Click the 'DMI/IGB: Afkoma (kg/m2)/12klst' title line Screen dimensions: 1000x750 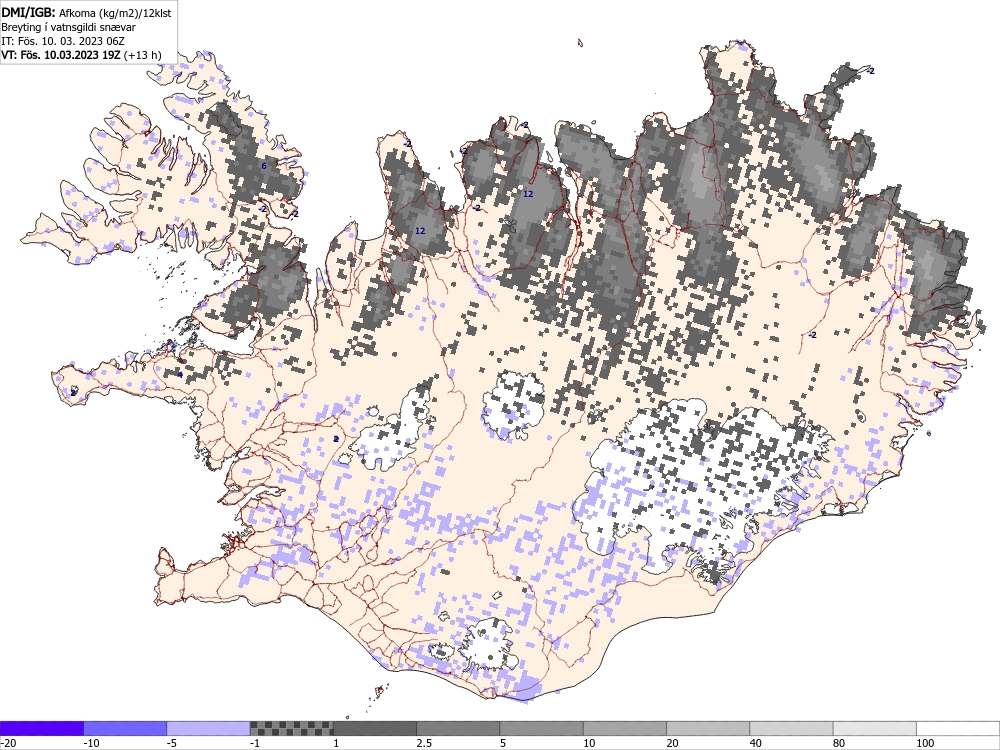tap(86, 12)
